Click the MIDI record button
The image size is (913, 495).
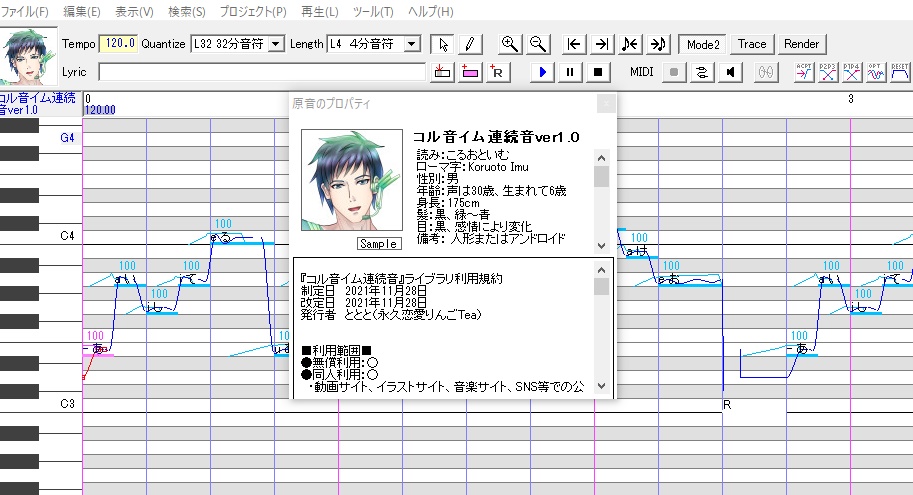(x=674, y=72)
